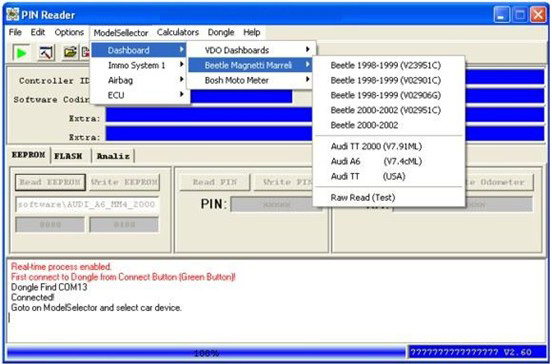Viewport: 552px width, 364px height.
Task: Click the software\AUDI_A6_MM4_2000 path field
Action: click(87, 205)
